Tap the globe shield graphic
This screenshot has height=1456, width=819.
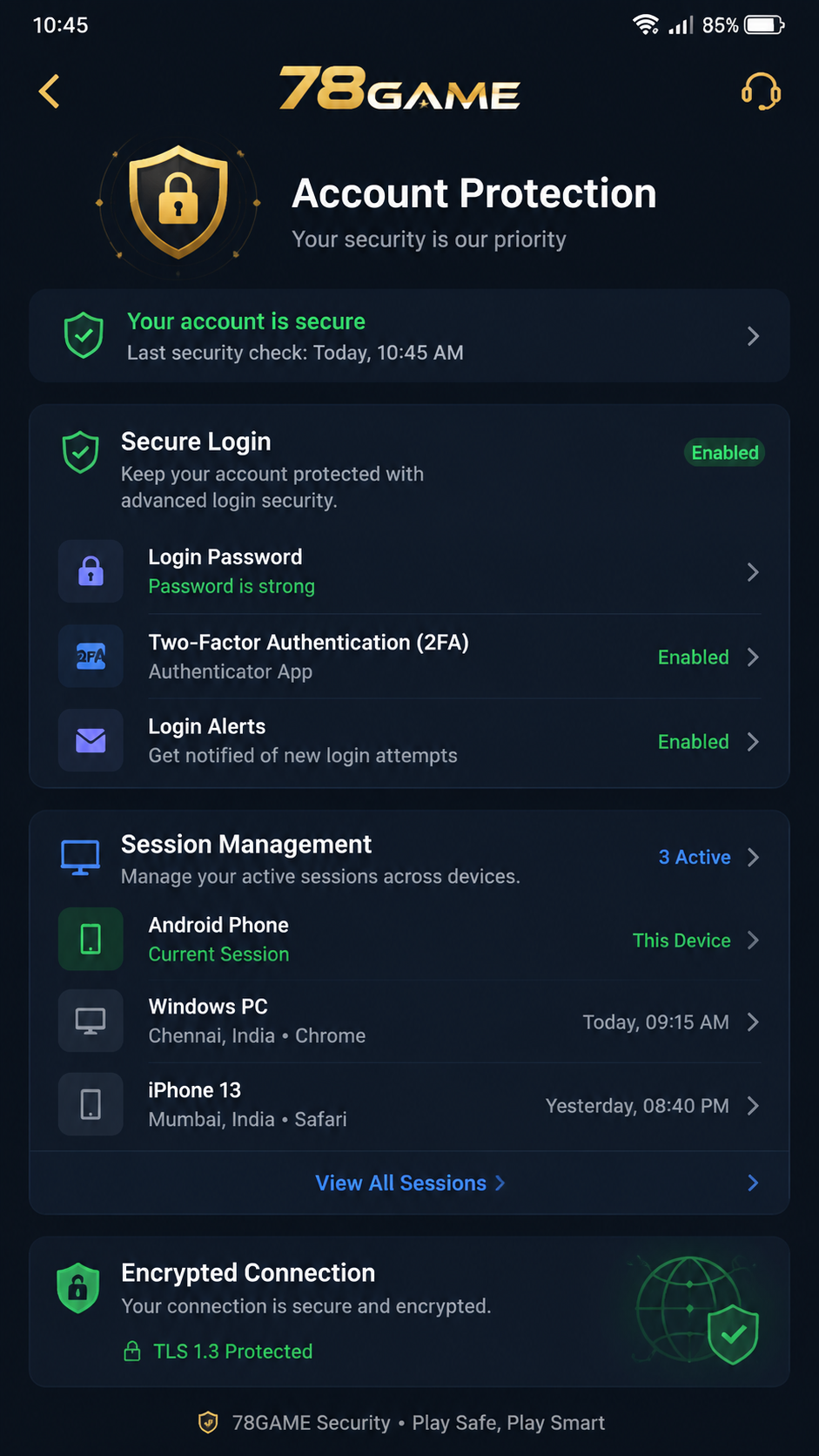696,1310
